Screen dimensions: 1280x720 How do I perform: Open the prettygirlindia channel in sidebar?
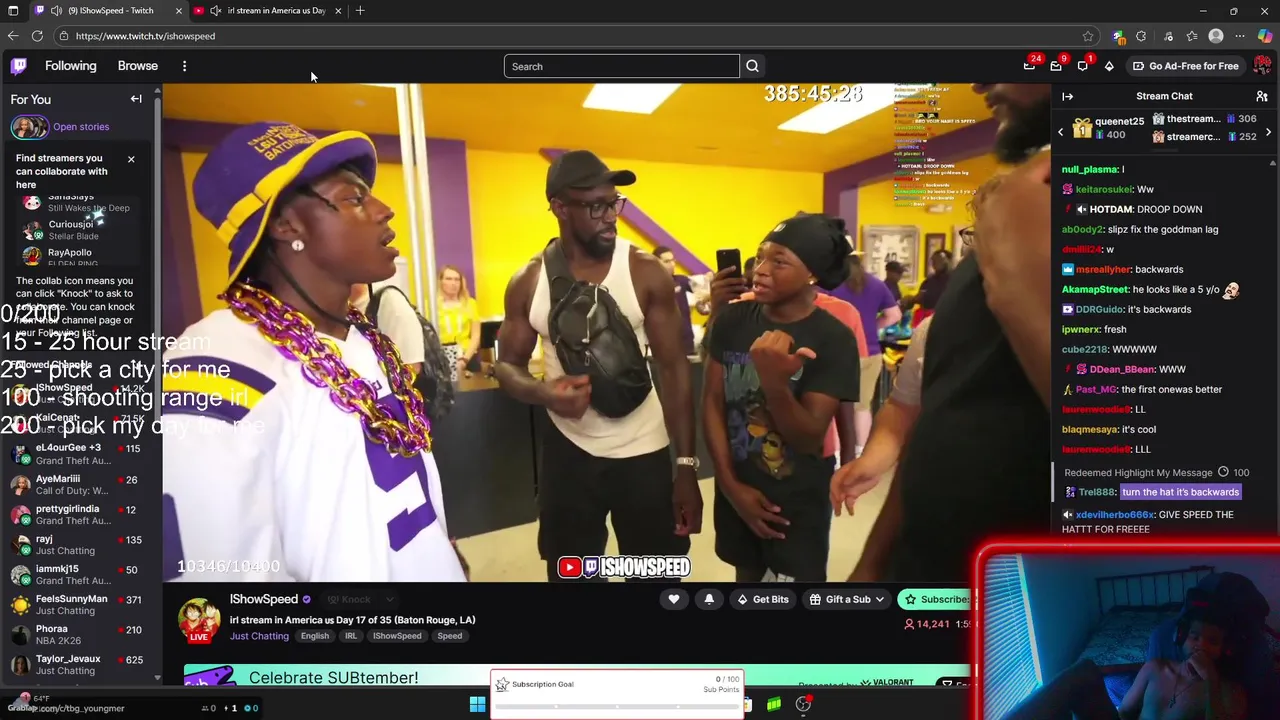coord(79,514)
